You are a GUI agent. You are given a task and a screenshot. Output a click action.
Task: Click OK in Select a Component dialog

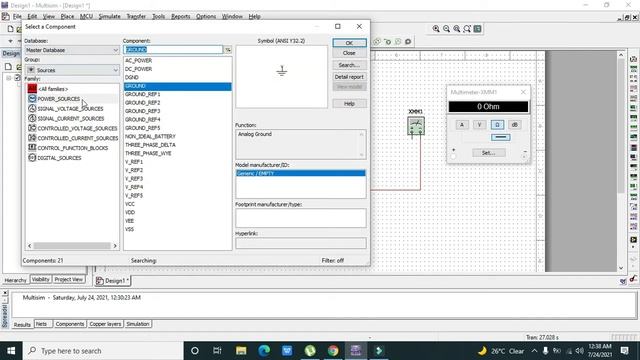349,43
